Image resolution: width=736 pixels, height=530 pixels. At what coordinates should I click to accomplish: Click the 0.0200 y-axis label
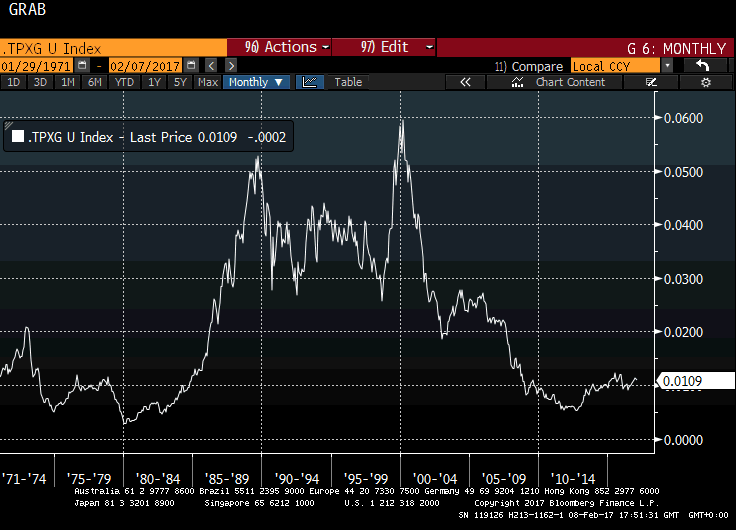[683, 332]
